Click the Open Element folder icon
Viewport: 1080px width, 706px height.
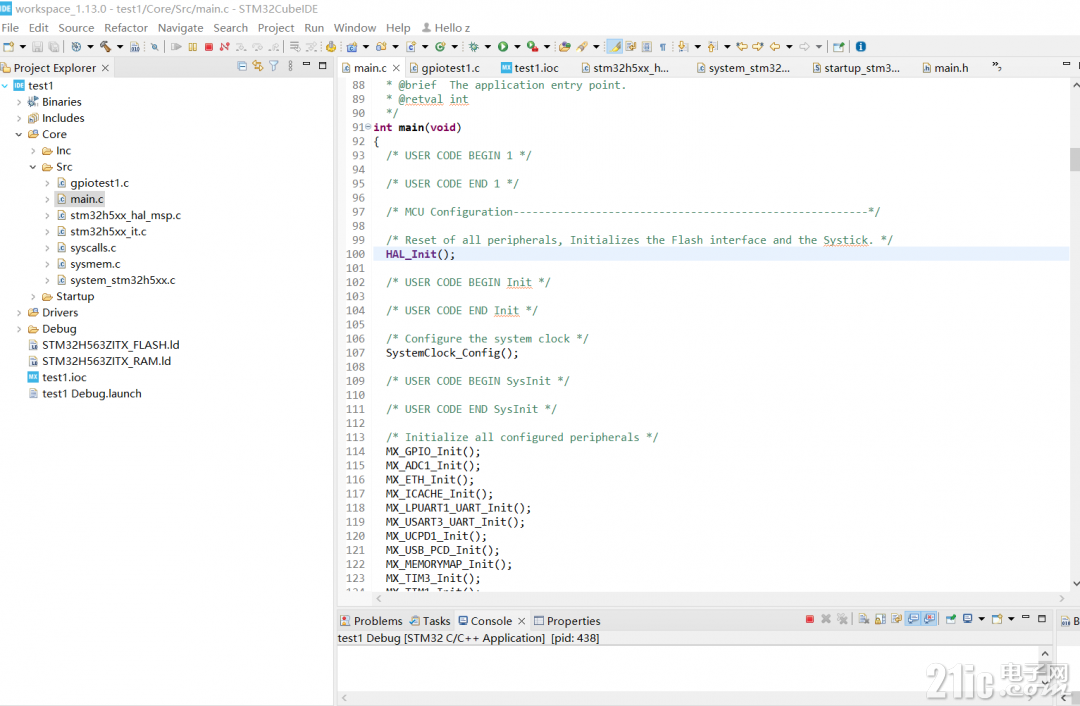(564, 47)
